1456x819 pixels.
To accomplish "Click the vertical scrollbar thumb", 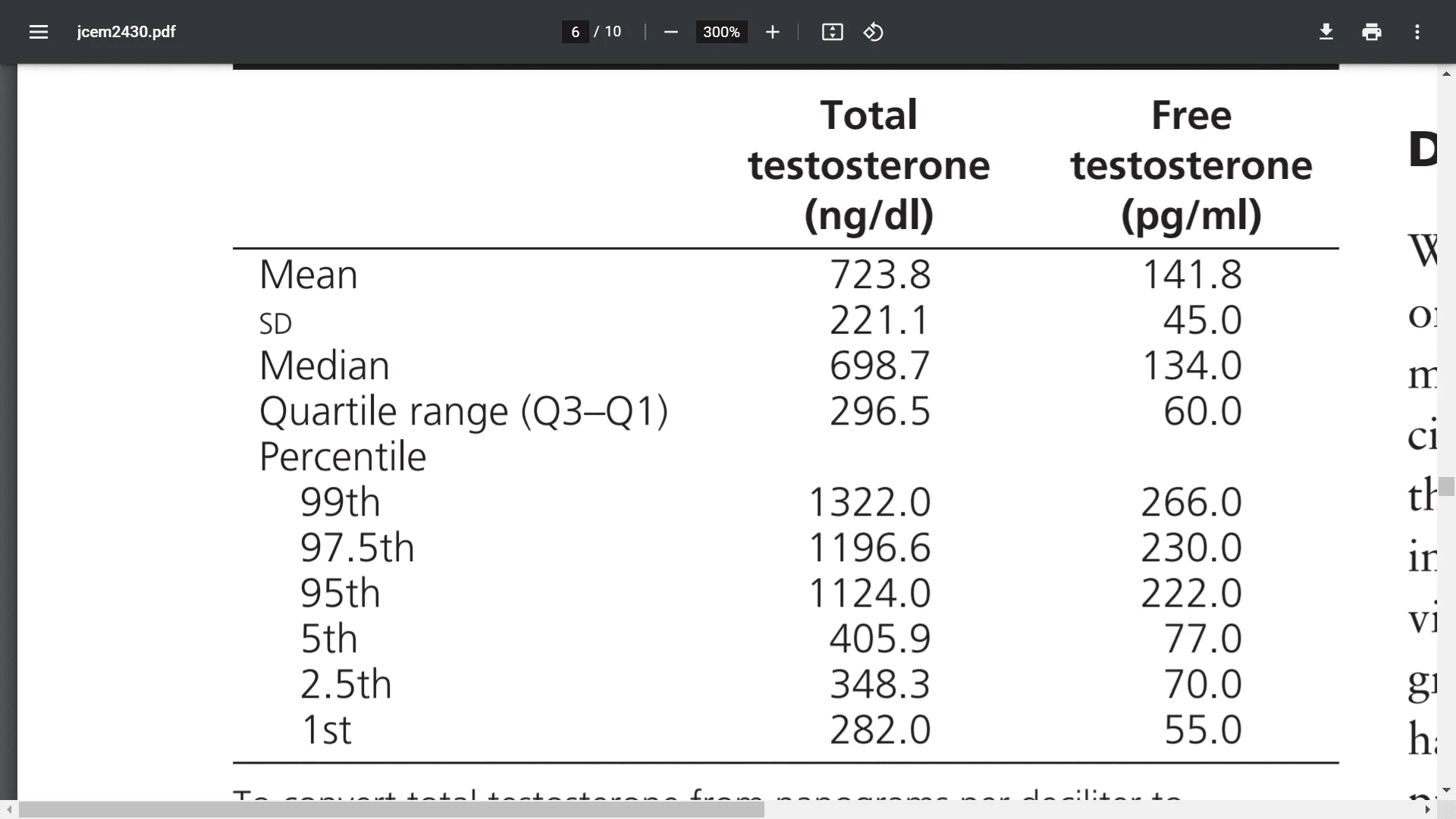I will tap(1446, 486).
